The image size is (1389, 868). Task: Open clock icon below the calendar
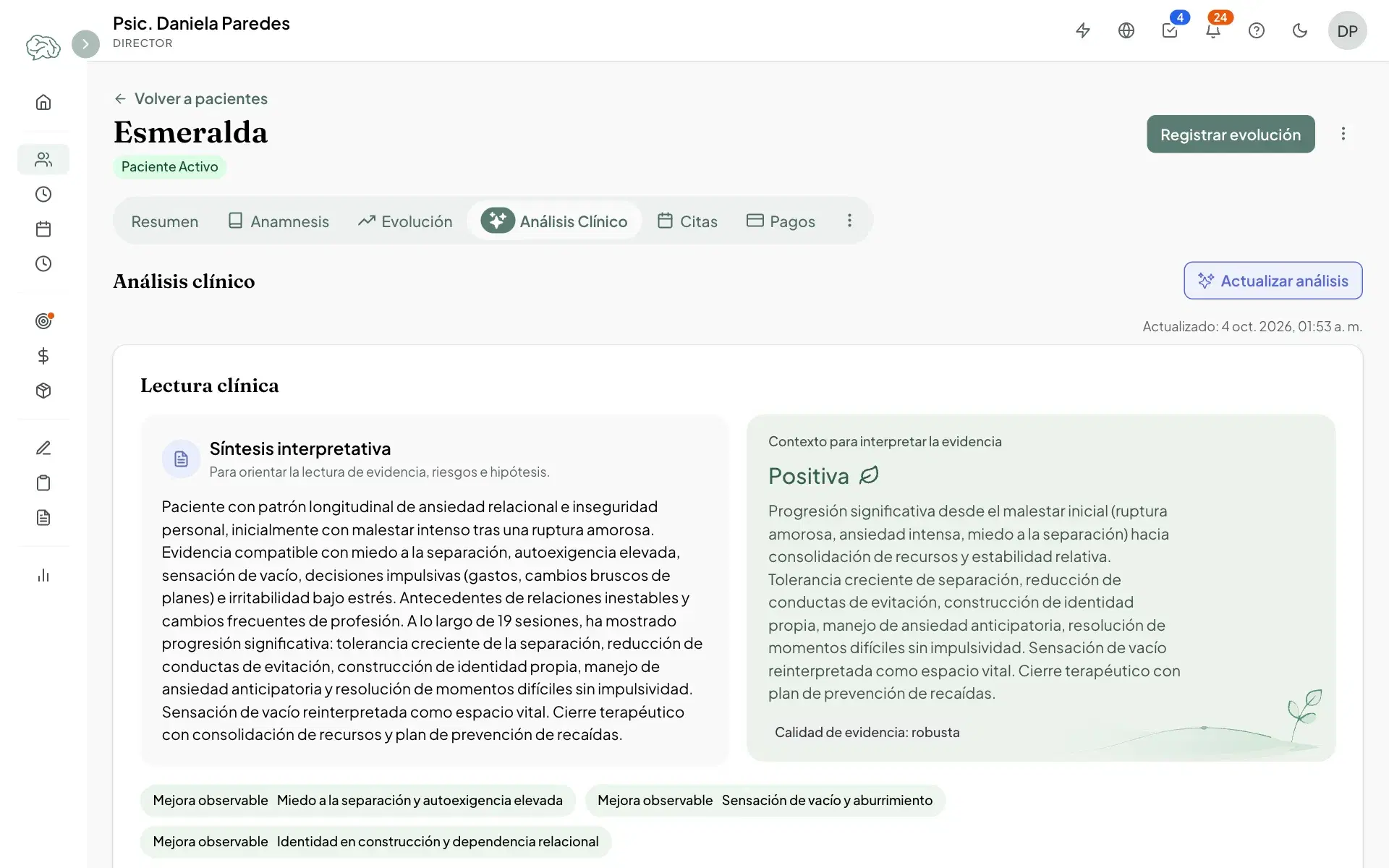click(x=43, y=263)
